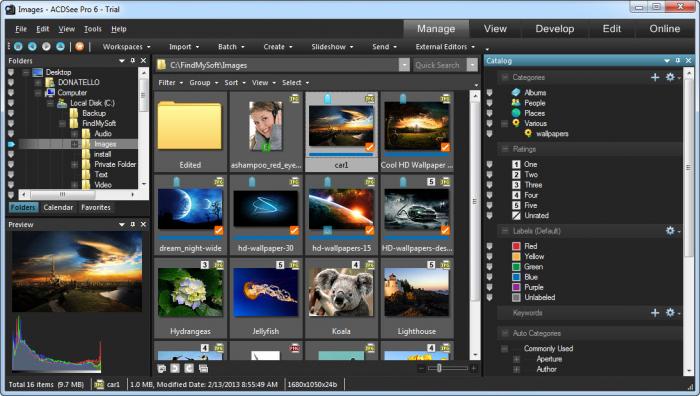Open the Batch dropdown

point(231,46)
